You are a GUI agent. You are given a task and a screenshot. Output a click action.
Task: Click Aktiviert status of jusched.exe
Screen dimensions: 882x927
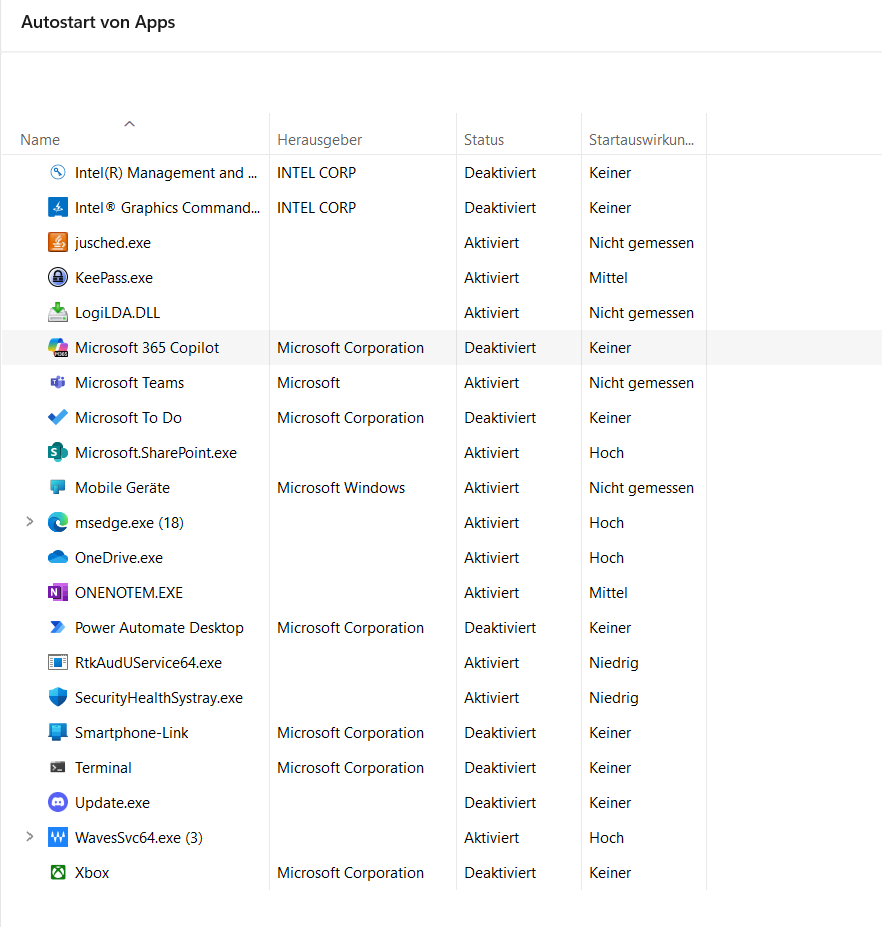click(491, 243)
